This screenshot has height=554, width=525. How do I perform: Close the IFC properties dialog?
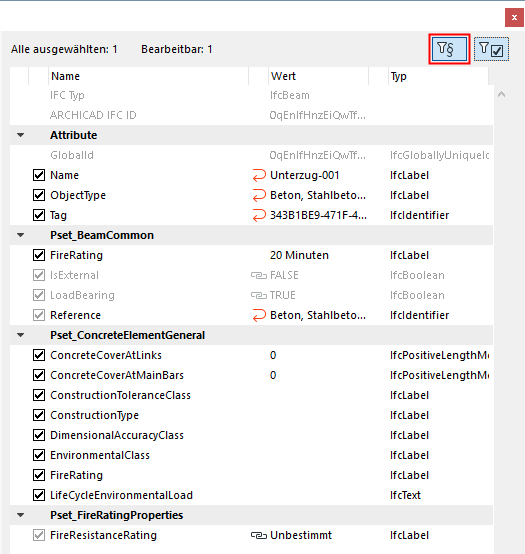pos(514,17)
